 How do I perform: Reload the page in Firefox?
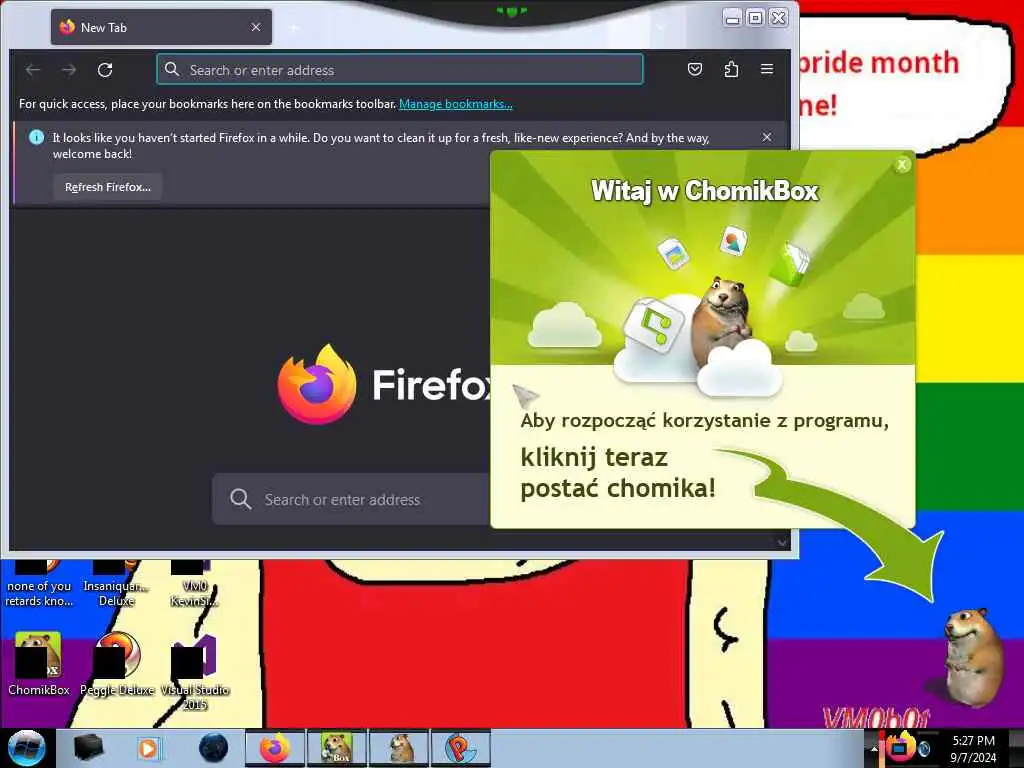point(105,70)
